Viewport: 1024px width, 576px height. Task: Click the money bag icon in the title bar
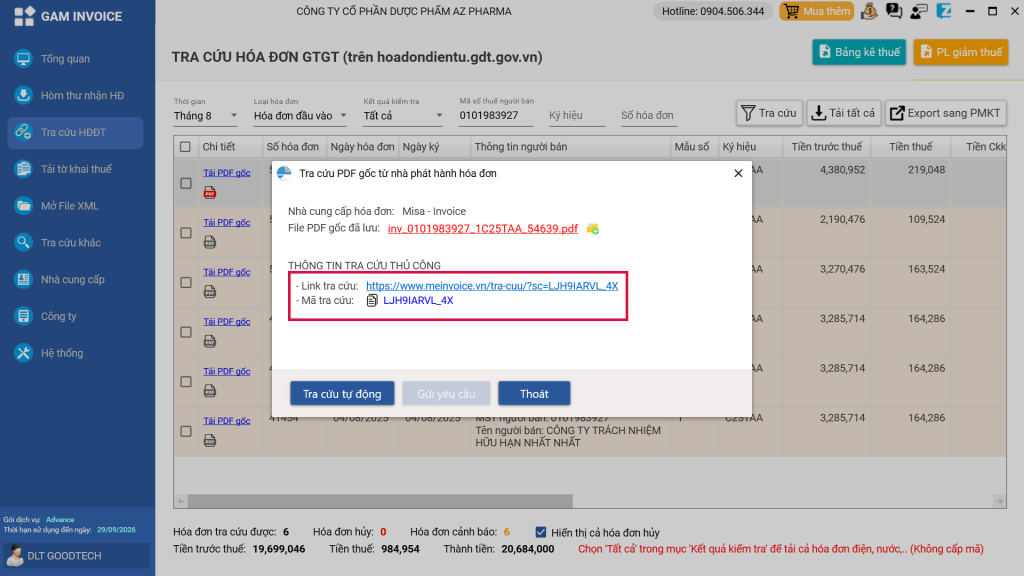coord(870,12)
